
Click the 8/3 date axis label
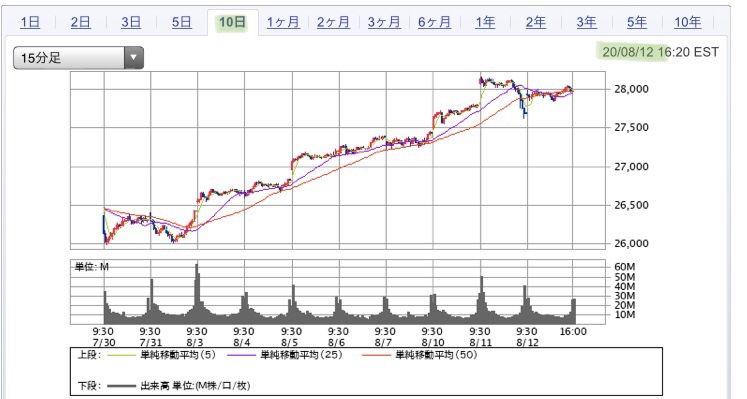195,342
